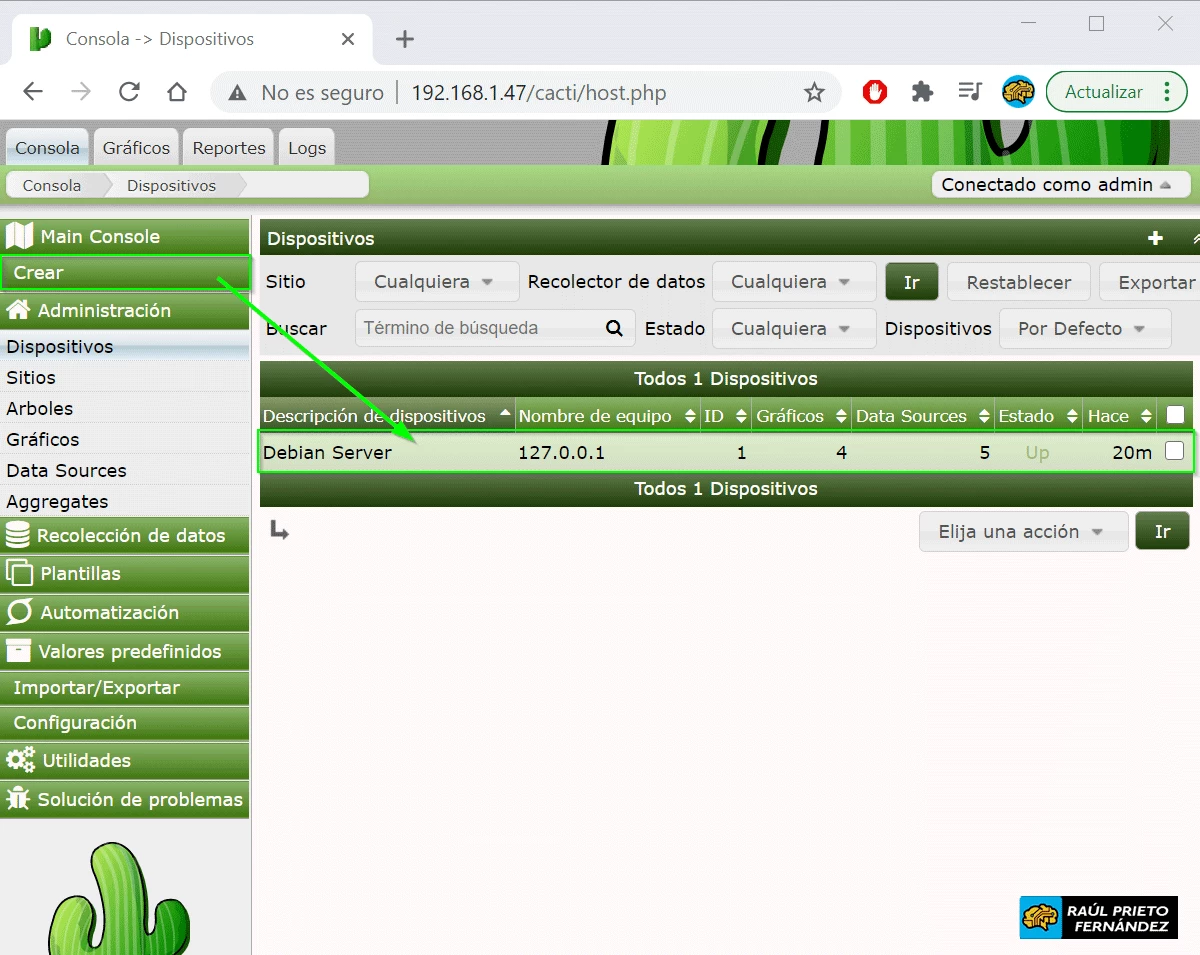The image size is (1200, 955).
Task: Check the Debian Server row checkbox
Action: pyautogui.click(x=1174, y=452)
